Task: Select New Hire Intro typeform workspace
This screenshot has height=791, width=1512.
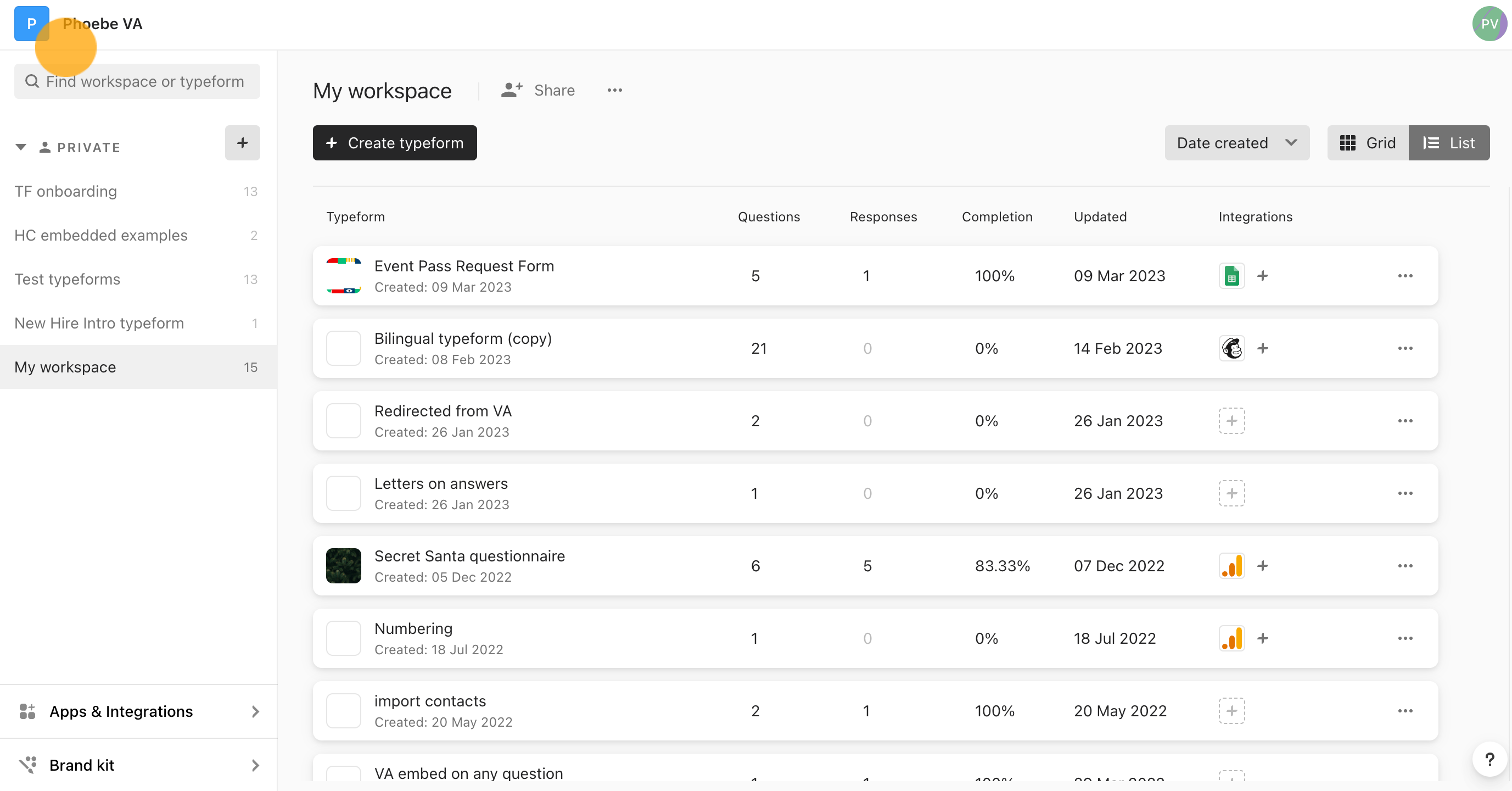Action: click(x=138, y=324)
